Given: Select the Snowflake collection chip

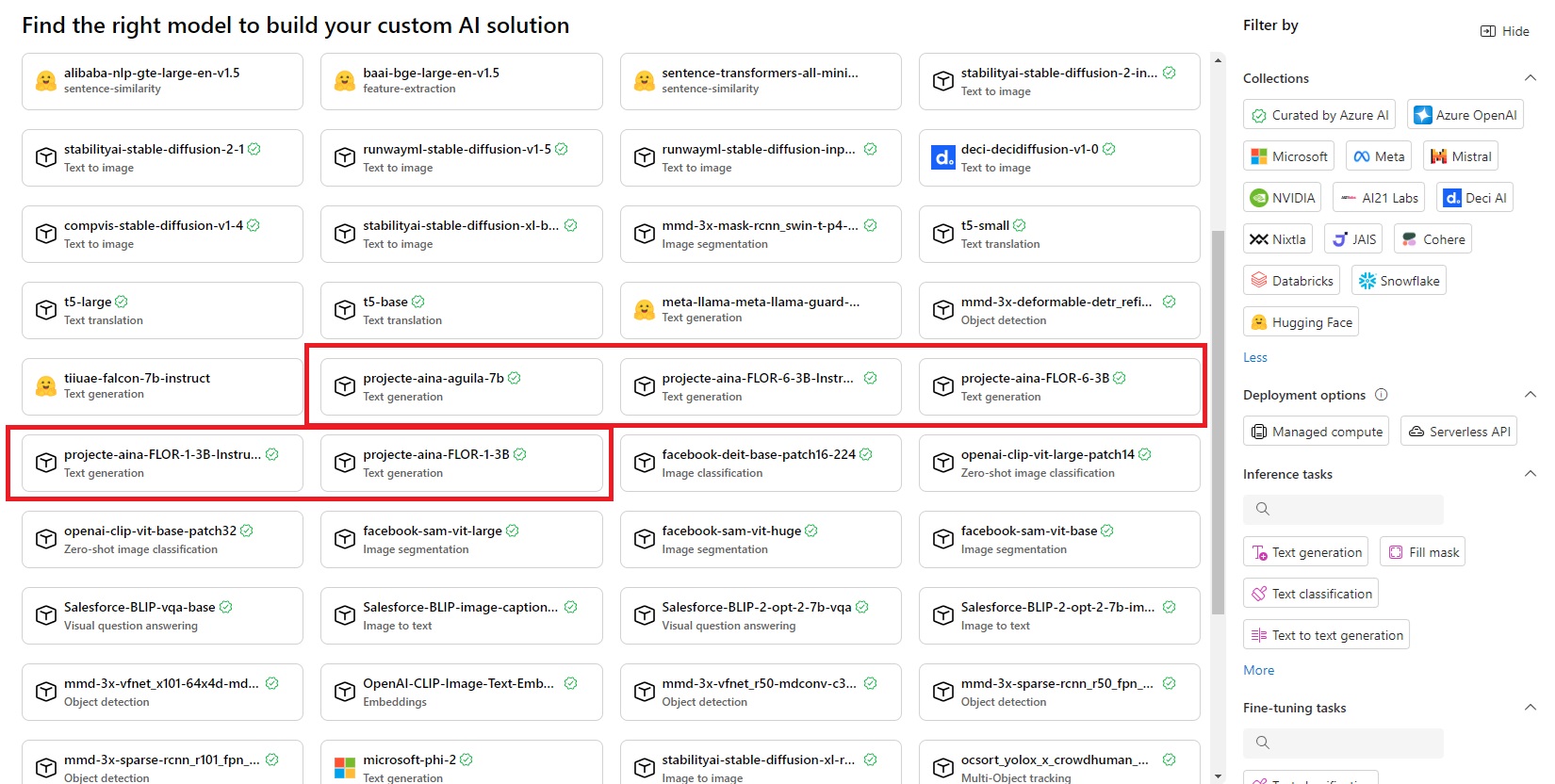Looking at the screenshot, I should pyautogui.click(x=1399, y=281).
